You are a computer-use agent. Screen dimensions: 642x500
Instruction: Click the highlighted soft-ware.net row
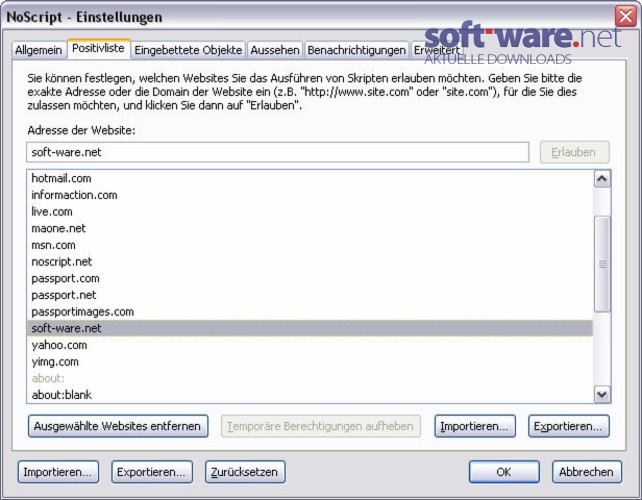310,328
